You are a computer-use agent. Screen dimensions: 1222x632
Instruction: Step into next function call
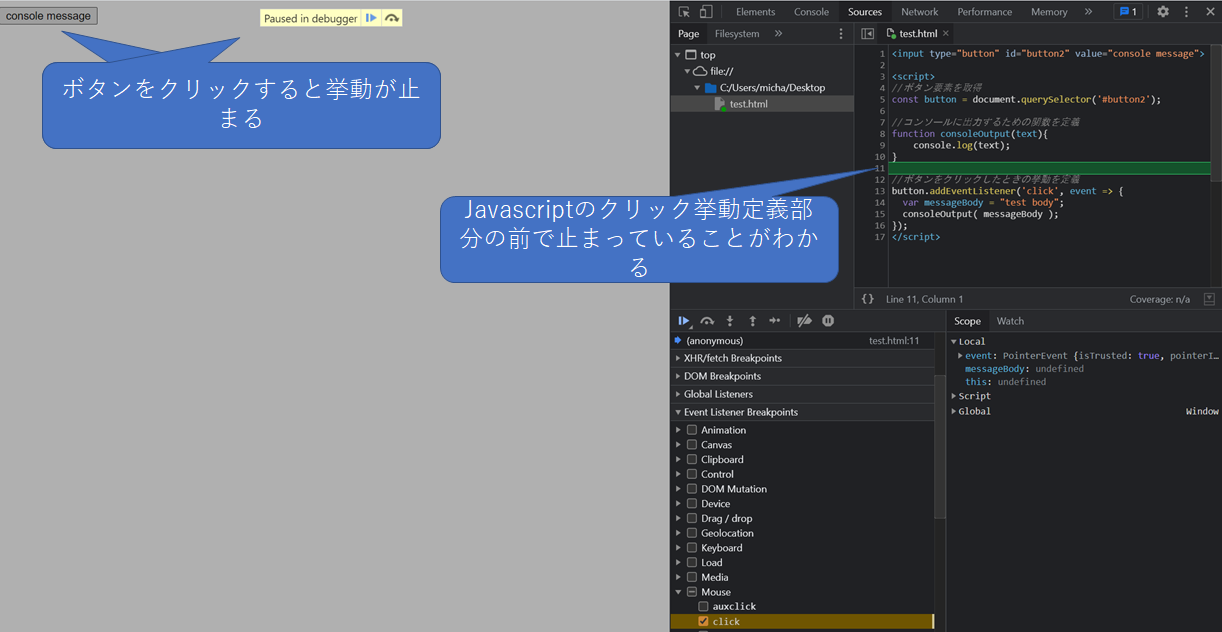[x=730, y=321]
